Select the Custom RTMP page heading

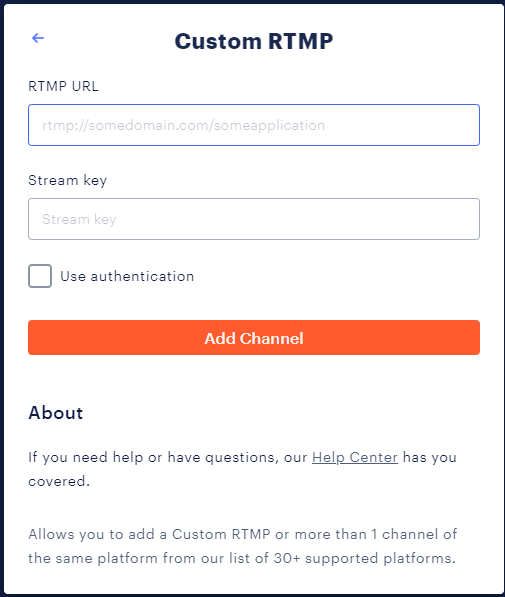pyautogui.click(x=254, y=41)
